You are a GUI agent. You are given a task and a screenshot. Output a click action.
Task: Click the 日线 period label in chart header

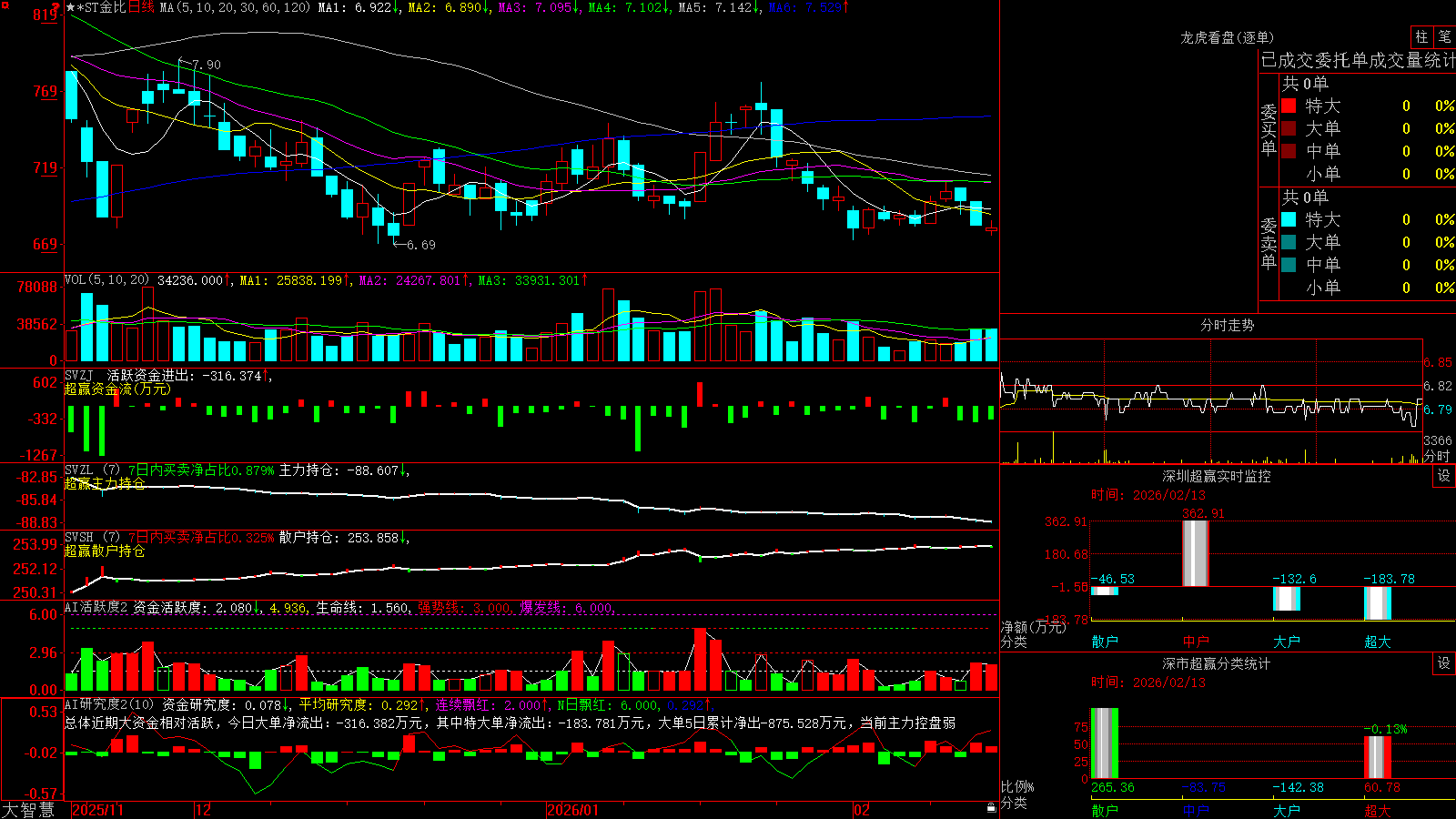click(141, 7)
